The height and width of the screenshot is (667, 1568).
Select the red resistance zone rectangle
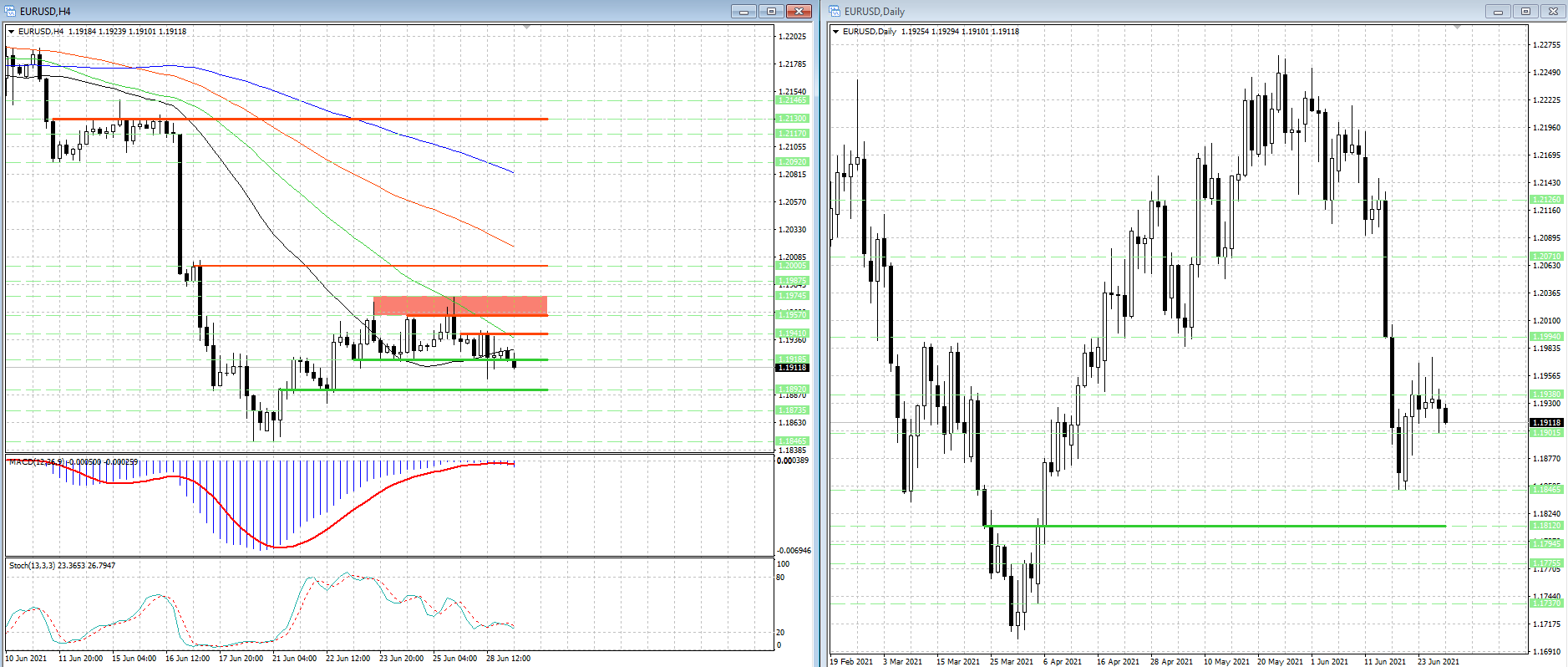[460, 306]
